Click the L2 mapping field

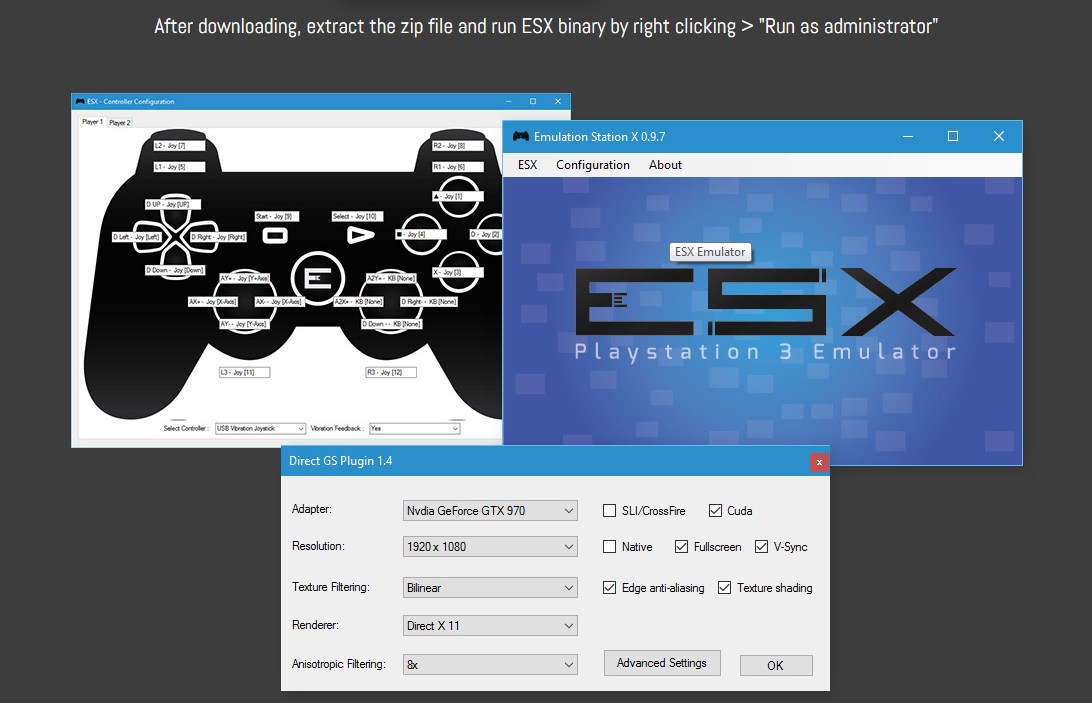pos(179,146)
